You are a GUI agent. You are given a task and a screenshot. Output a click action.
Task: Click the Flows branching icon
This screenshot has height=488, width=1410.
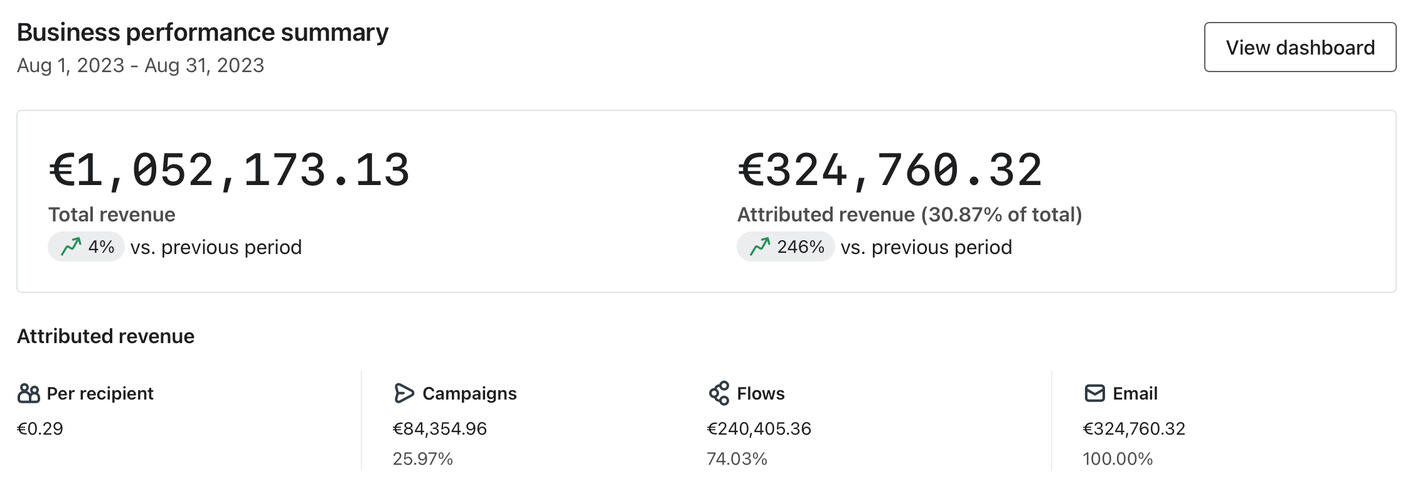pyautogui.click(x=718, y=393)
